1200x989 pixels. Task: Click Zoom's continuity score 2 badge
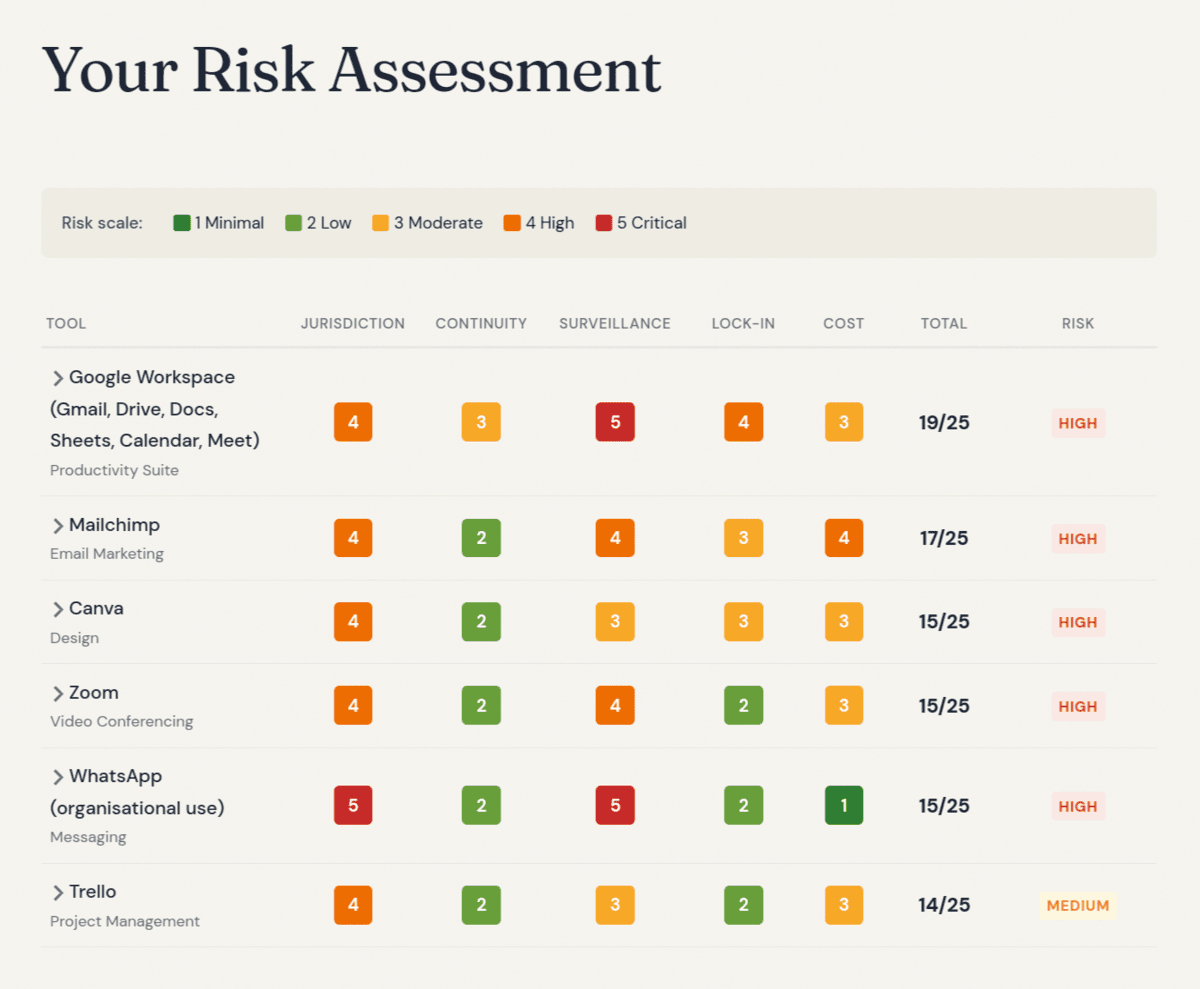(x=481, y=705)
